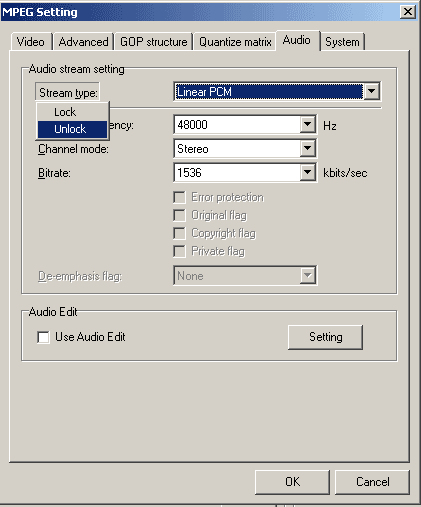The width and height of the screenshot is (421, 507).
Task: Click the Audio Edit Setting button
Action: coord(325,337)
